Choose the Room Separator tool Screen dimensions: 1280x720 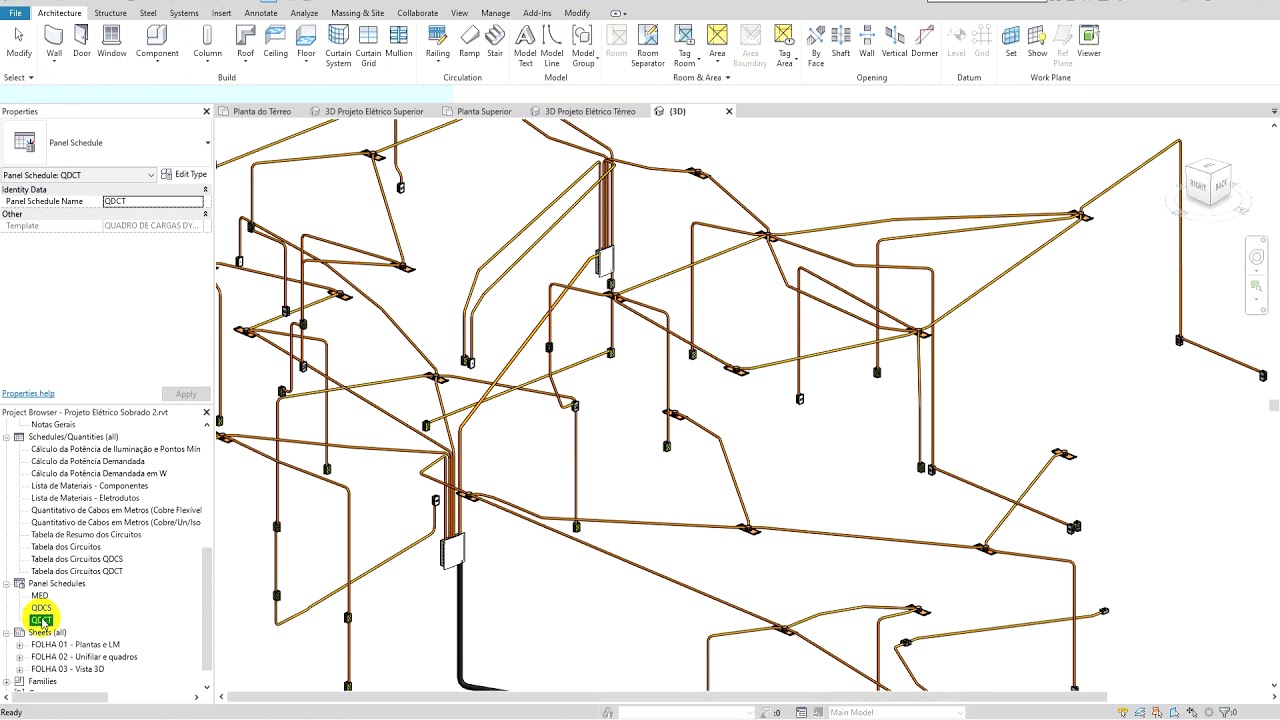[648, 47]
